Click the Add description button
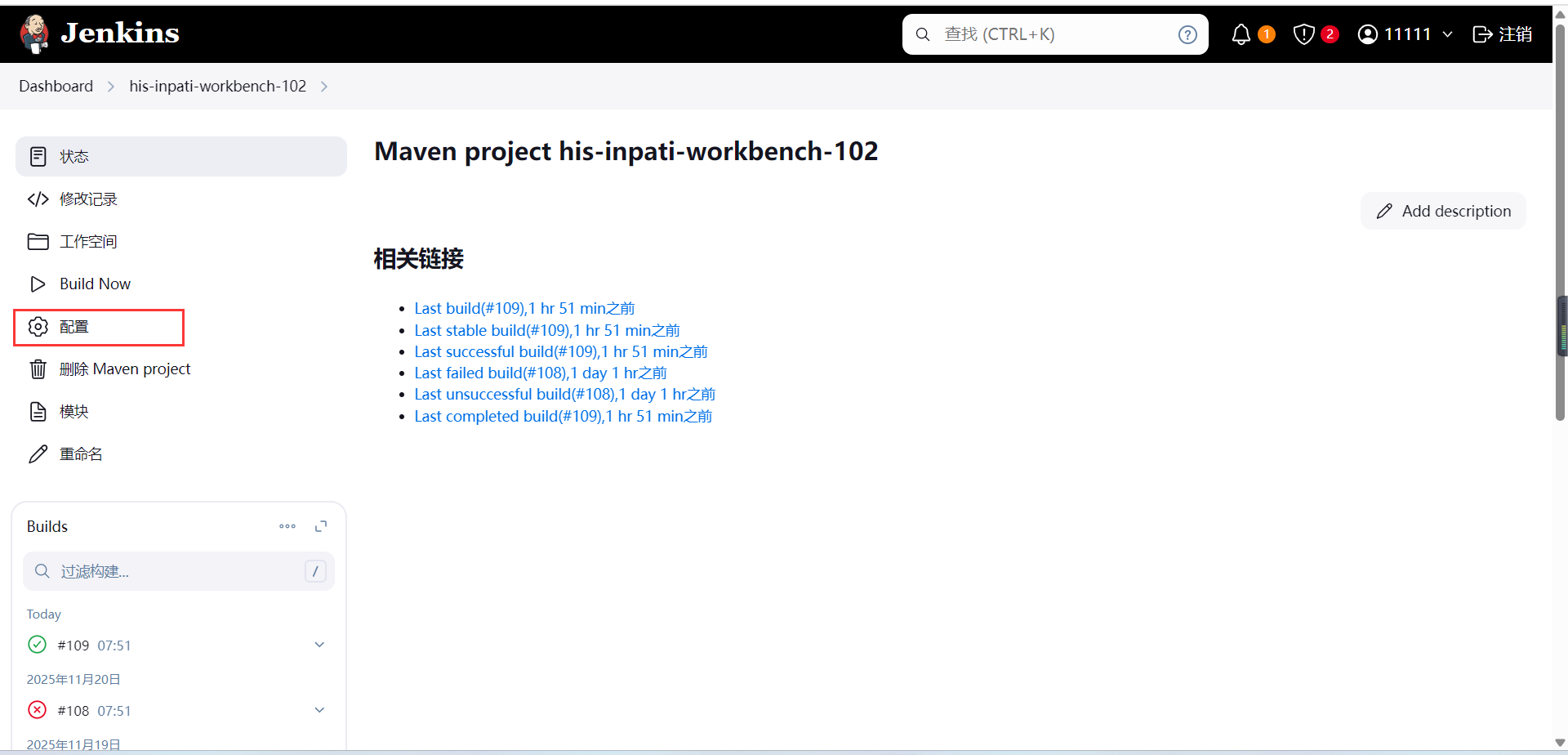Screen dimensions: 1568x755 pyautogui.click(x=1443, y=211)
